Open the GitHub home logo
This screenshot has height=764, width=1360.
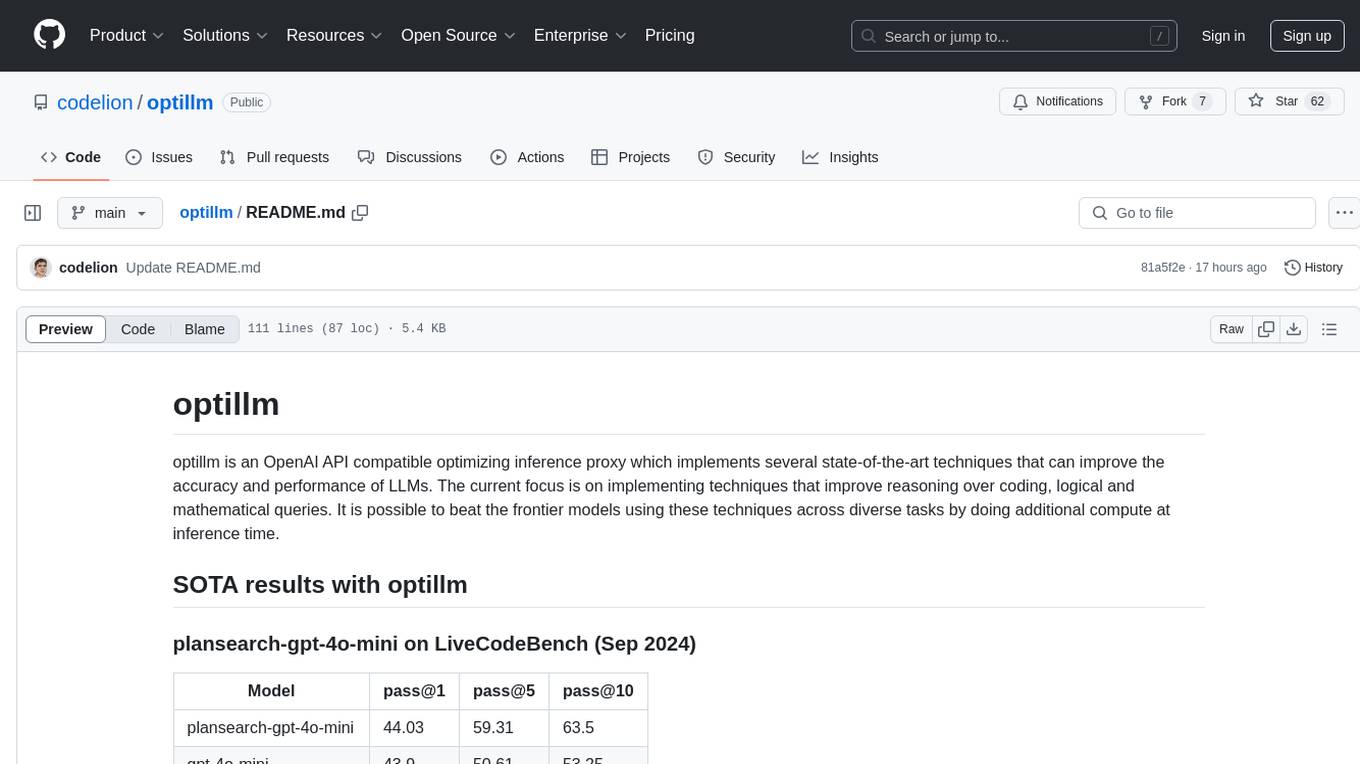click(x=49, y=35)
